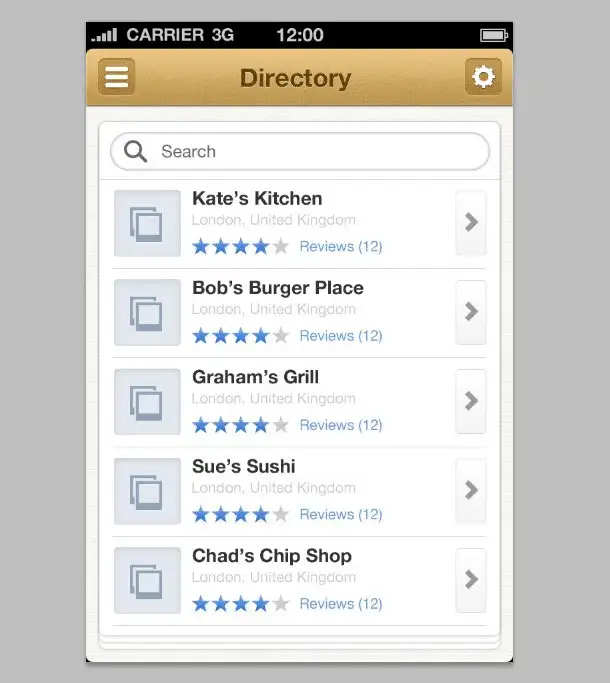This screenshot has height=683, width=610.
Task: Open Sue's Sushi photo thumbnail
Action: [147, 491]
